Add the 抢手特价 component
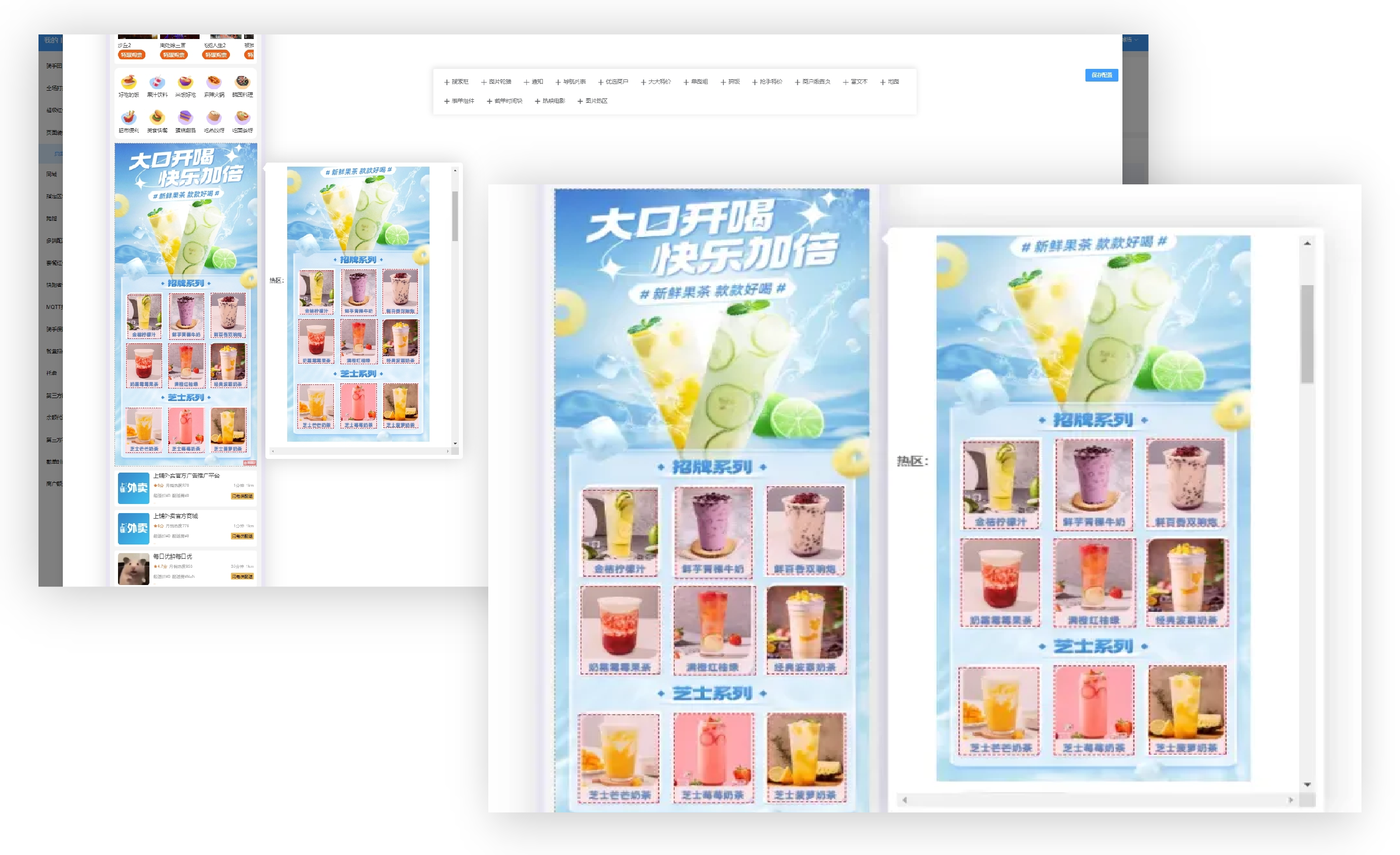The image size is (1400, 855). click(x=767, y=82)
